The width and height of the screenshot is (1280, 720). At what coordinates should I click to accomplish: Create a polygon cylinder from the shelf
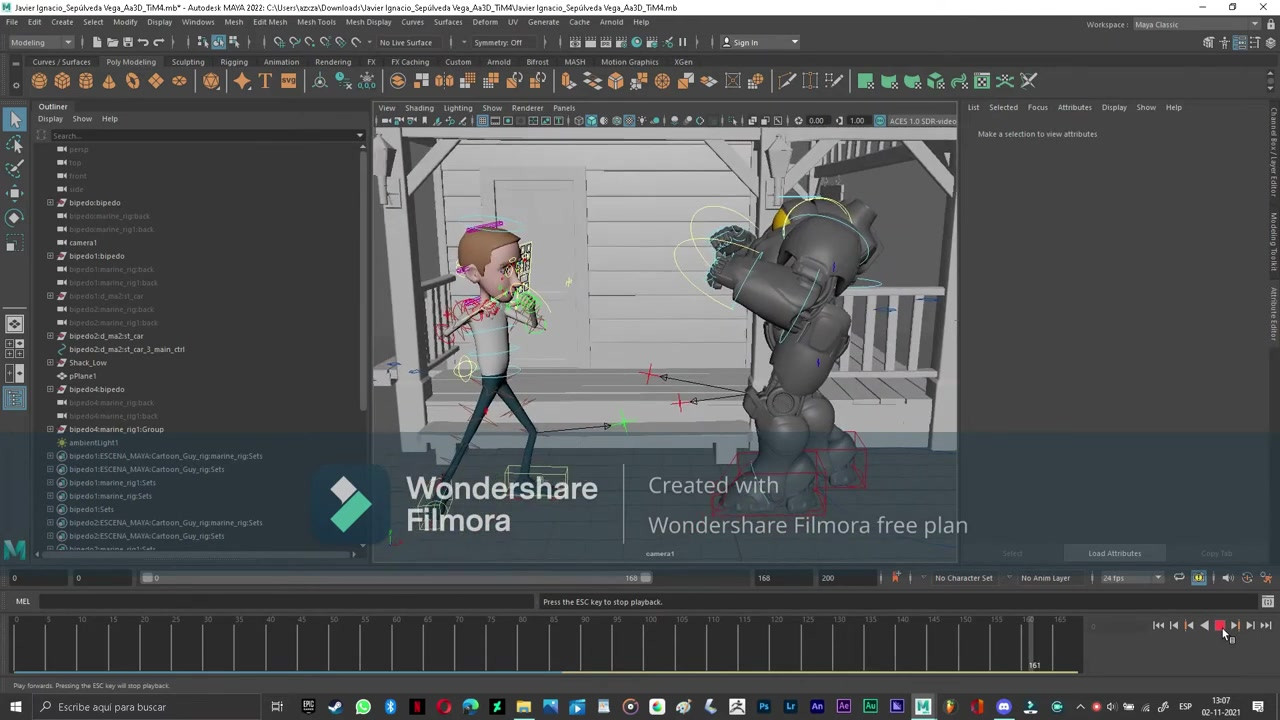click(x=86, y=81)
